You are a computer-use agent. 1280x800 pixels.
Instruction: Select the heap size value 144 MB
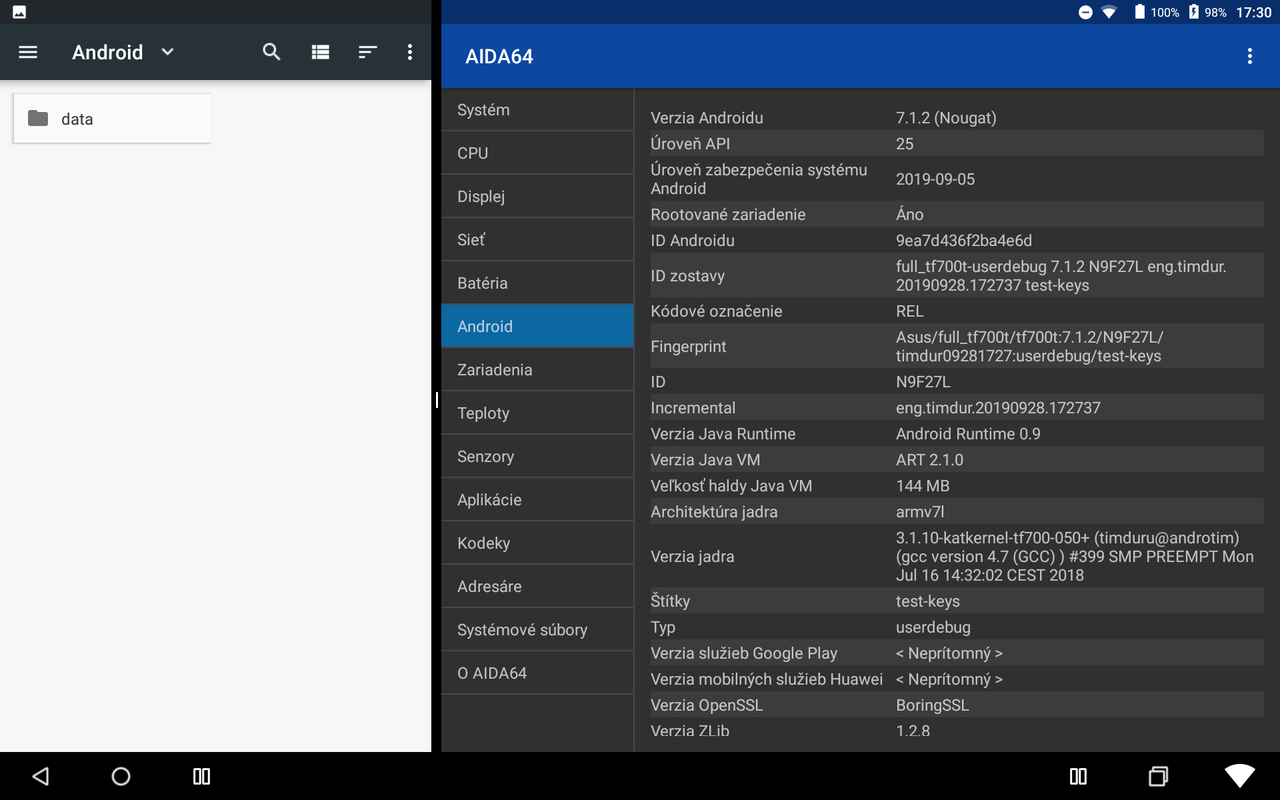923,486
